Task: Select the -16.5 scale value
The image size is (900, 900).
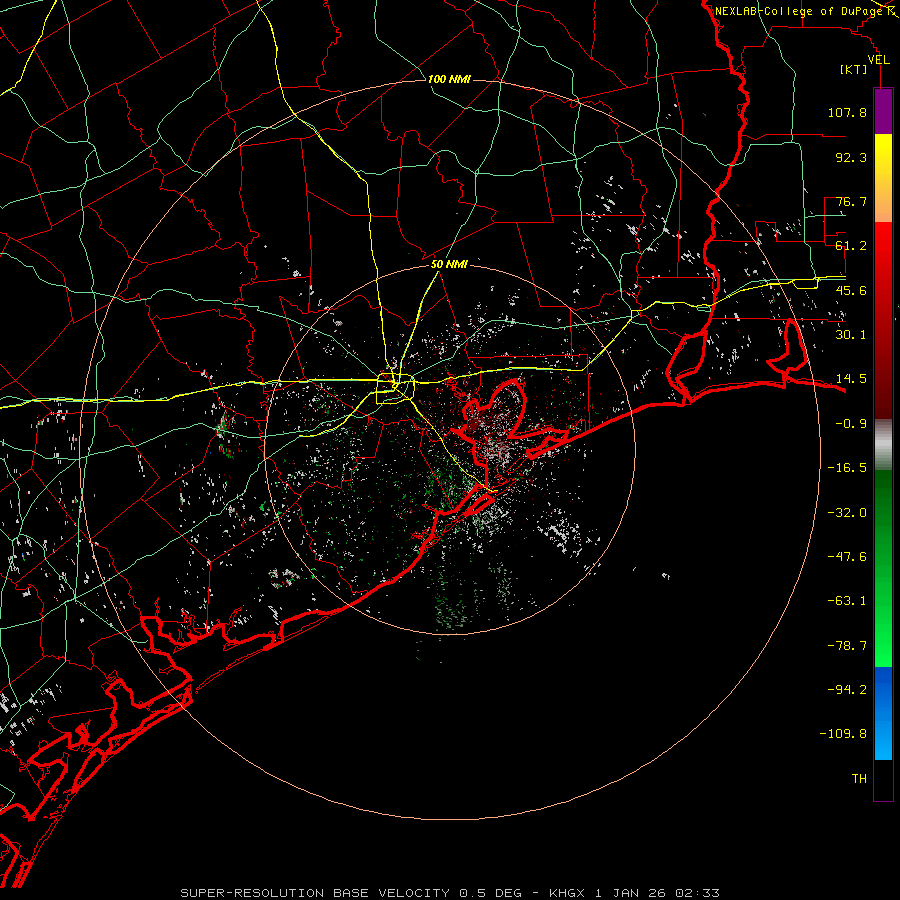Action: pyautogui.click(x=847, y=468)
